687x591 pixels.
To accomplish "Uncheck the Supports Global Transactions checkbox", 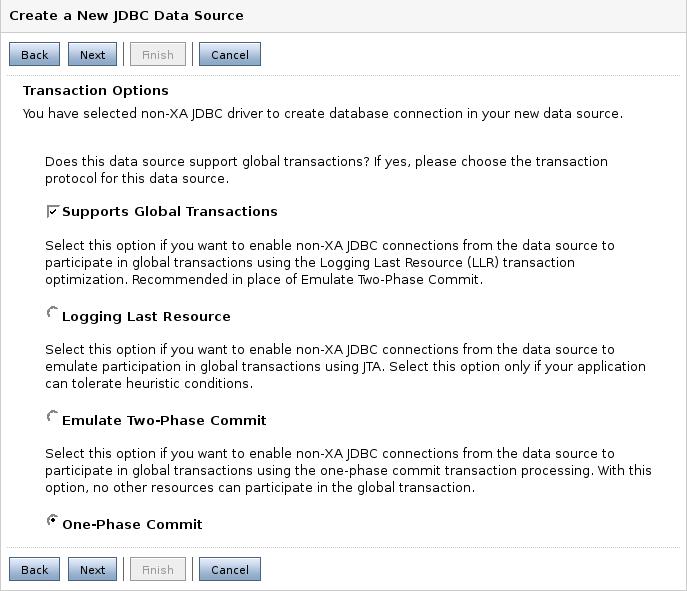I will 52,211.
